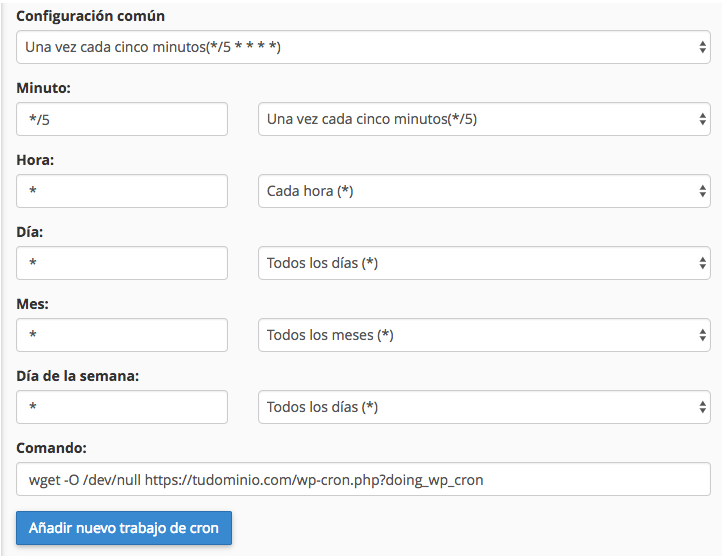Viewport: 722px width, 556px height.
Task: Open the Todos los meses (*) dropdown
Action: 484,335
